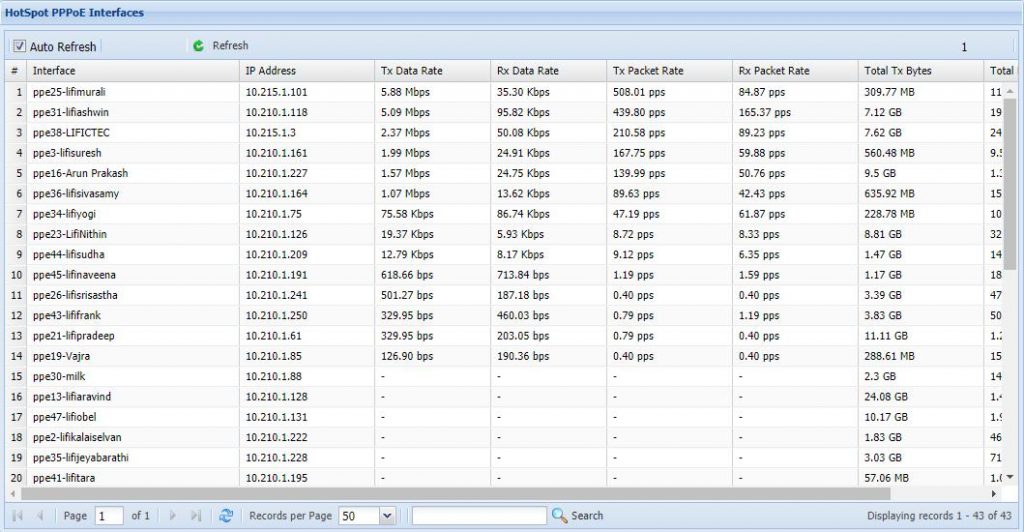Image resolution: width=1024 pixels, height=532 pixels.
Task: Jump to last page arrow icon
Action: 196,516
